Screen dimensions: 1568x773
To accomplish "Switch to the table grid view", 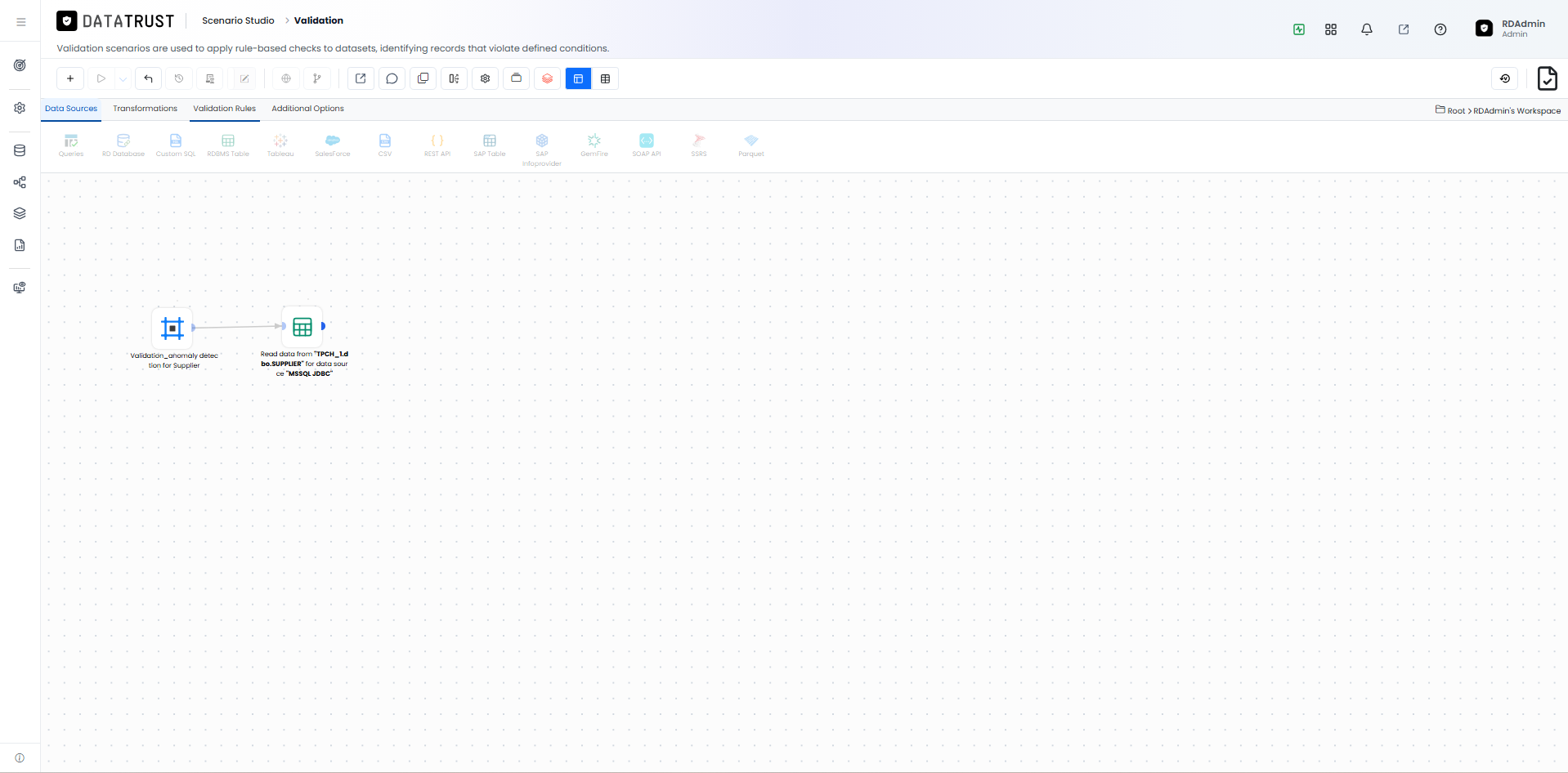I will (605, 78).
